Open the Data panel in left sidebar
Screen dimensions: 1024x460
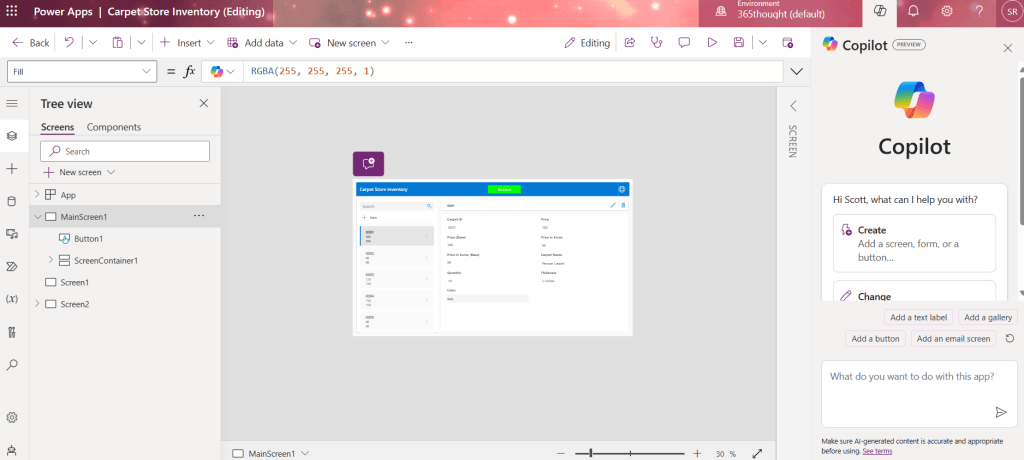[12, 201]
